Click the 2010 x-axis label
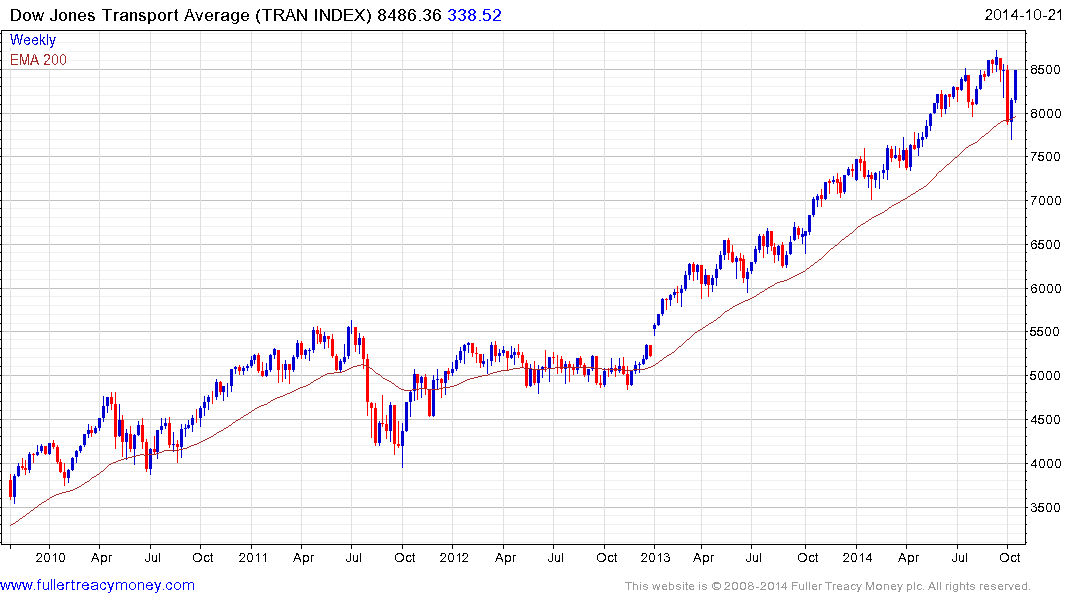1075x600 pixels. (x=50, y=557)
